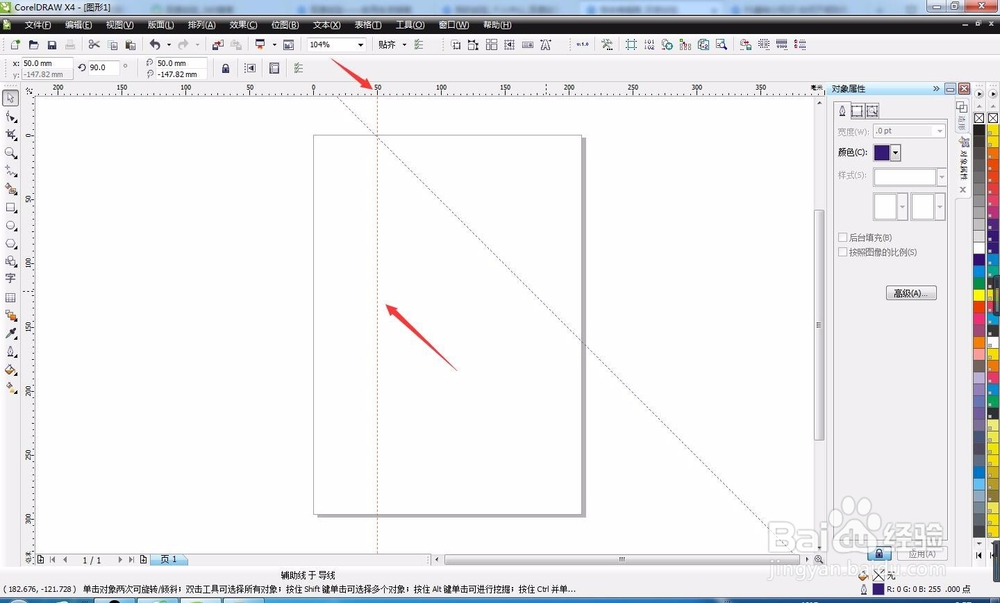Click the Cut scissors icon
Screen dimensions: 1000x603
coord(94,45)
